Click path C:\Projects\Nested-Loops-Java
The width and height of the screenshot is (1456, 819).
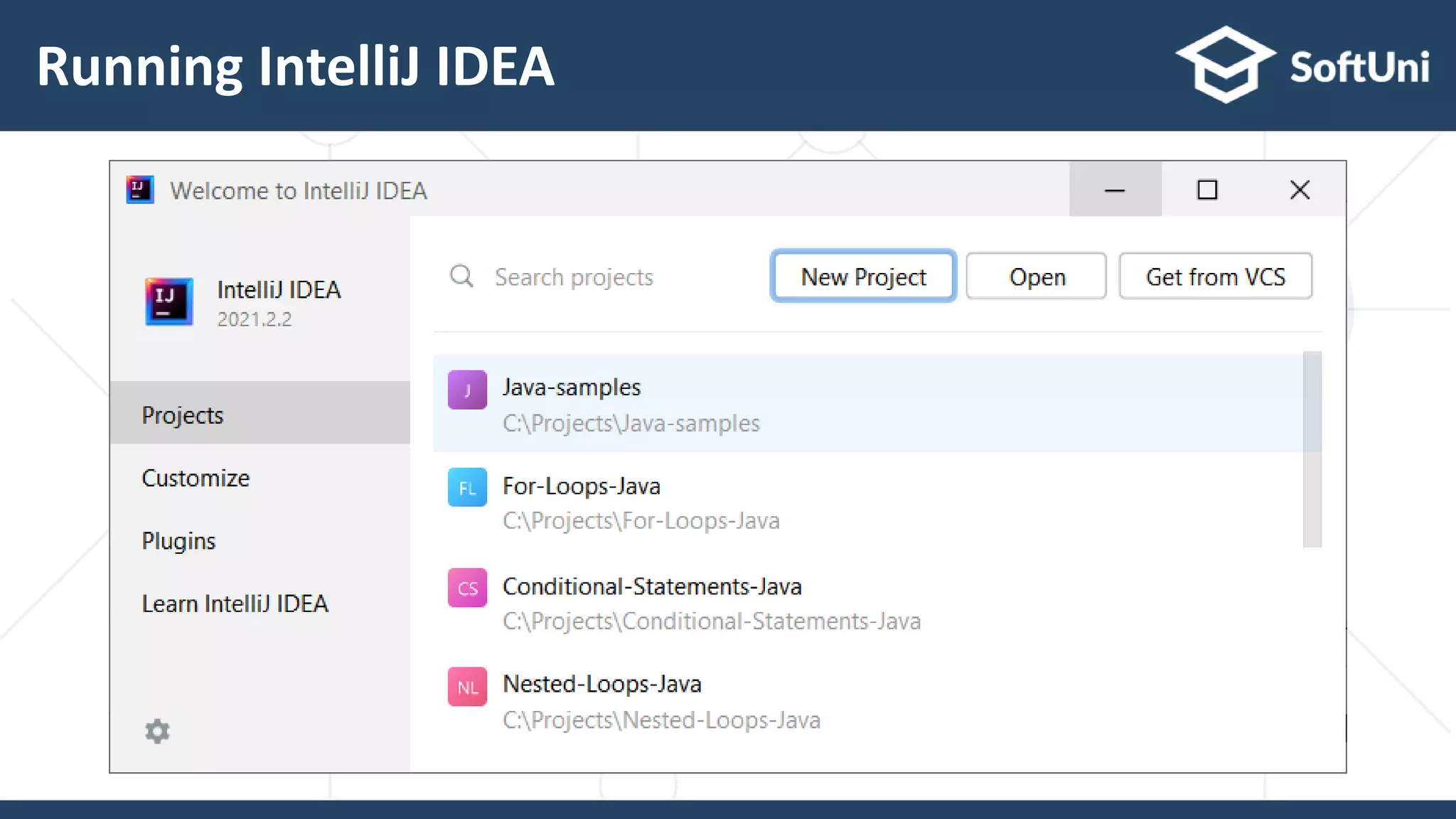click(x=661, y=720)
